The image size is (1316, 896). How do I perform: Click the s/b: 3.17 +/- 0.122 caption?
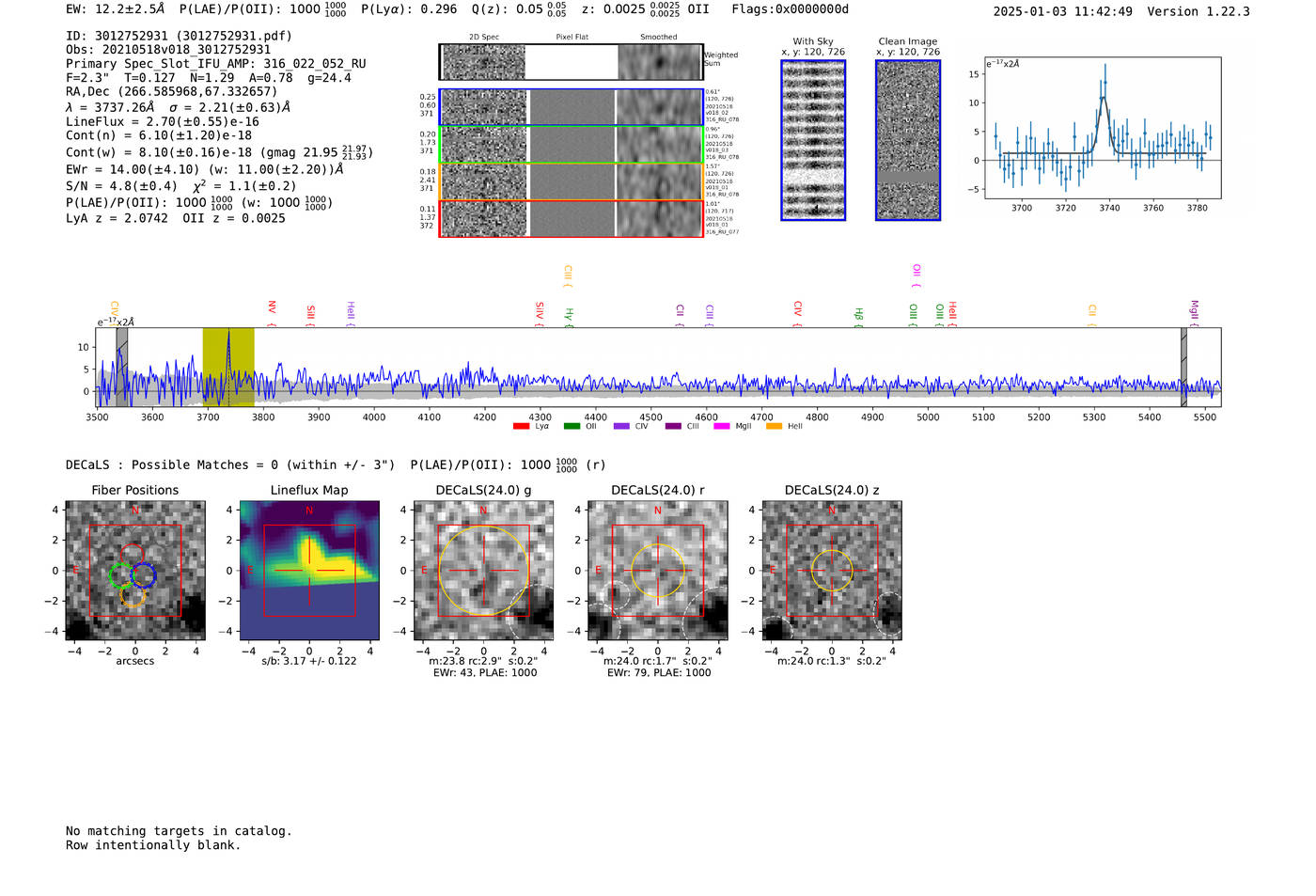coord(309,661)
